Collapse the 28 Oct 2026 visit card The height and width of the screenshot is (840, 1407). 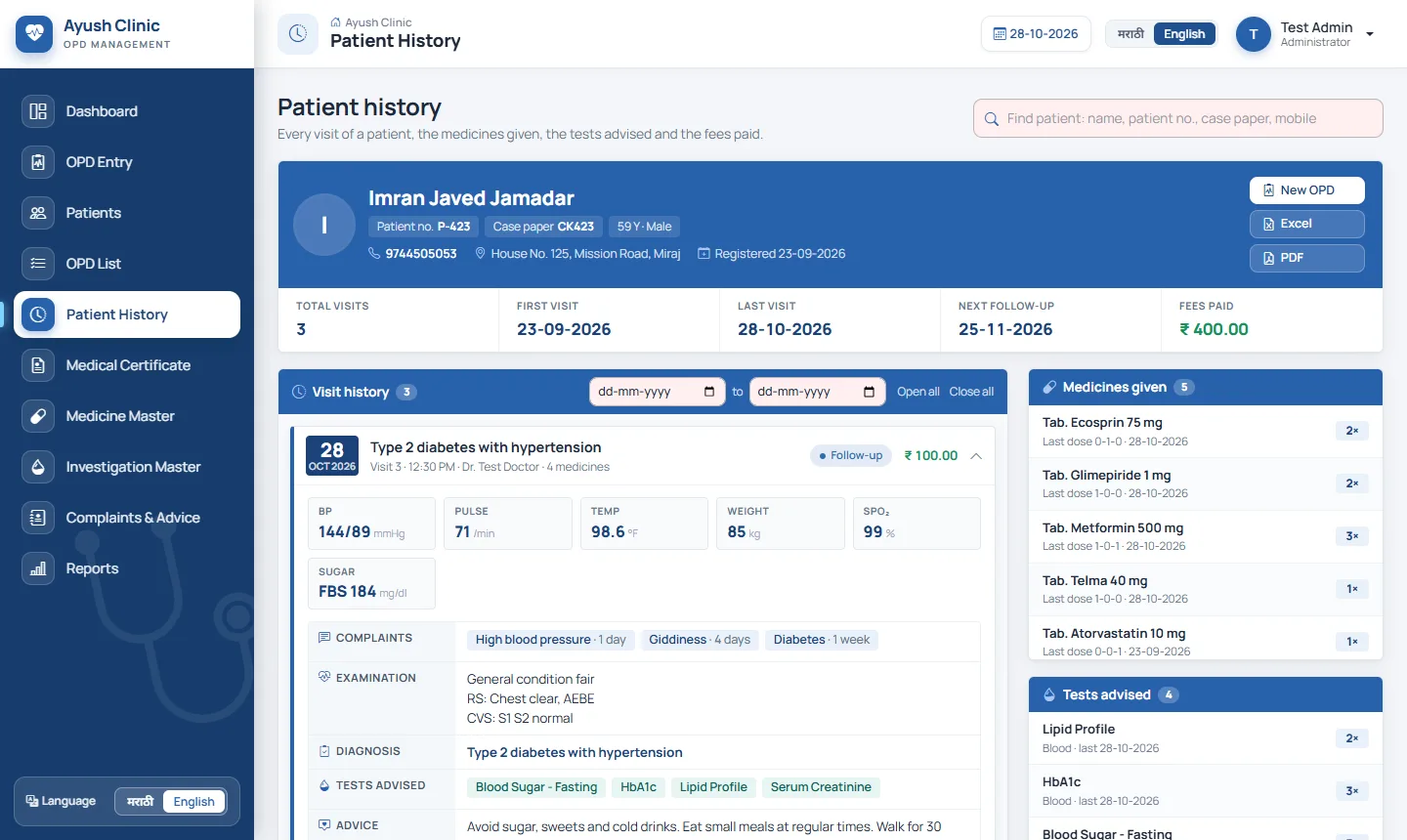point(976,456)
